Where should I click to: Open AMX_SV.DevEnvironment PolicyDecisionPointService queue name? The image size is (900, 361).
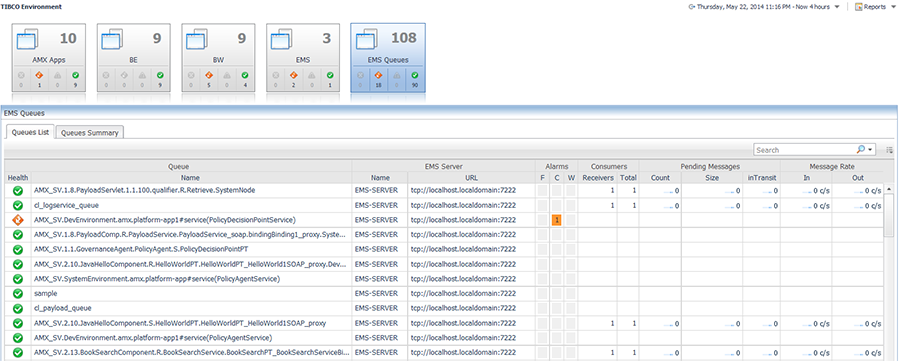click(x=165, y=220)
